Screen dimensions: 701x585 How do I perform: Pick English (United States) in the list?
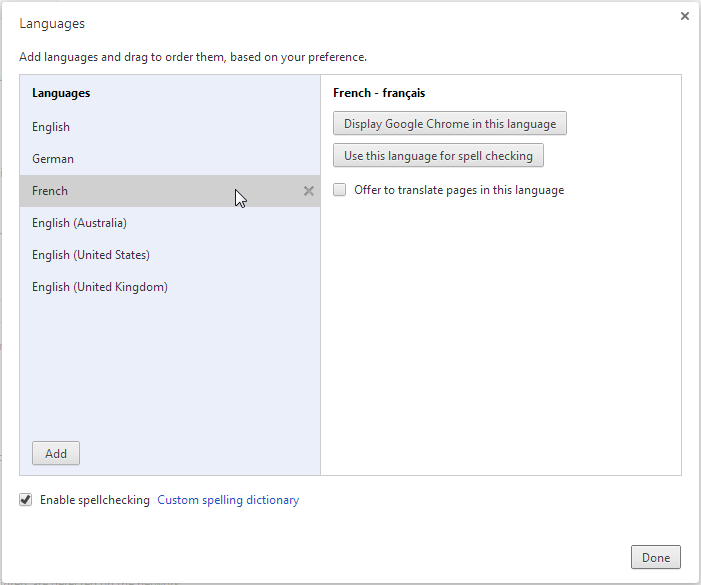coord(91,255)
